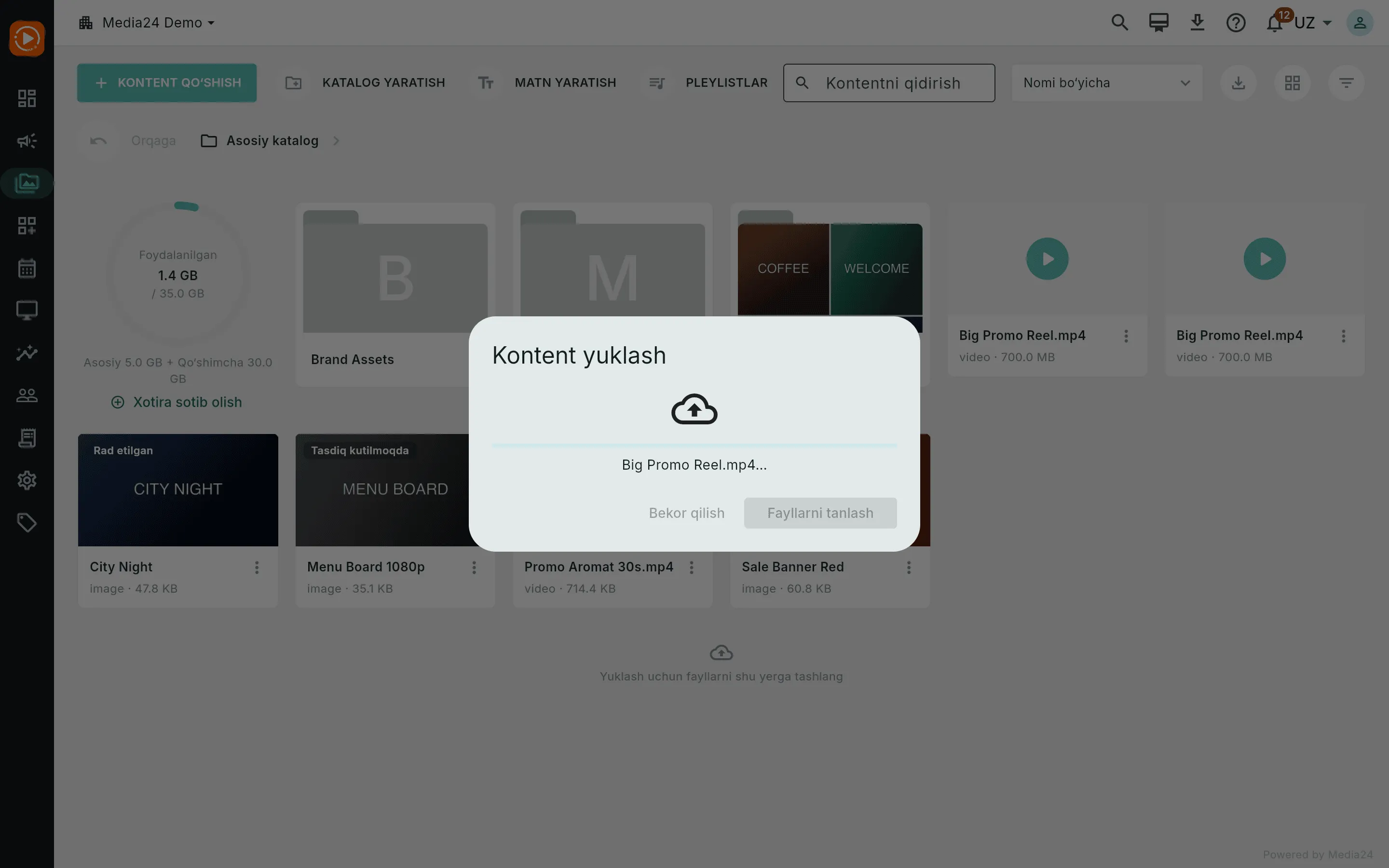Open the campaigns megaphone icon in sidebar
The image size is (1389, 868).
pyautogui.click(x=27, y=141)
